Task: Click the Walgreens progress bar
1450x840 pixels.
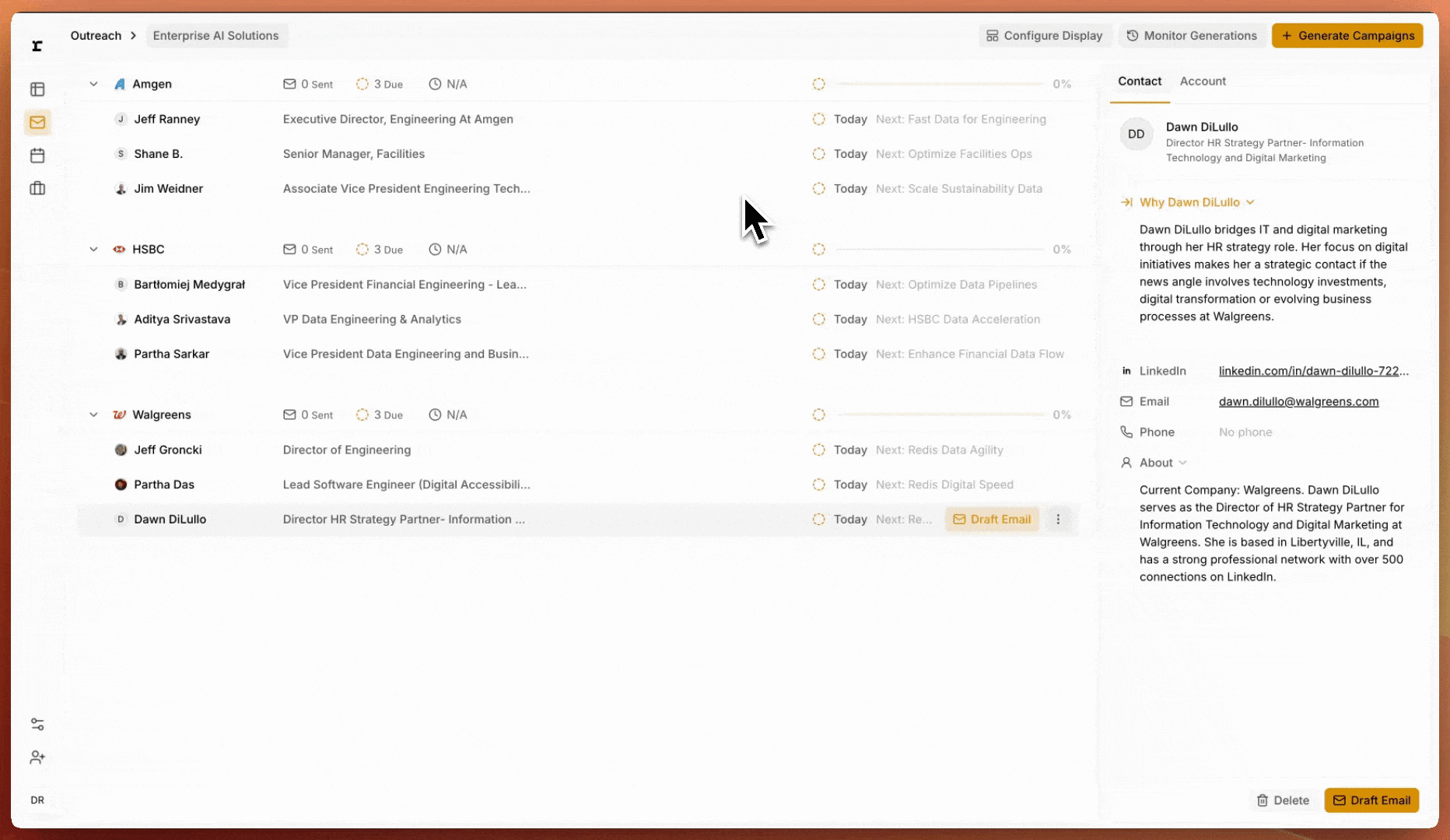Action: click(x=940, y=415)
